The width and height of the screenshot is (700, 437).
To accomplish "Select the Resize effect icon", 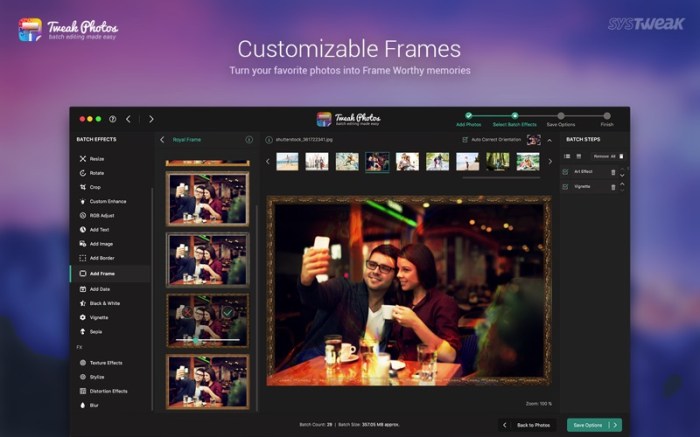I will coord(83,159).
